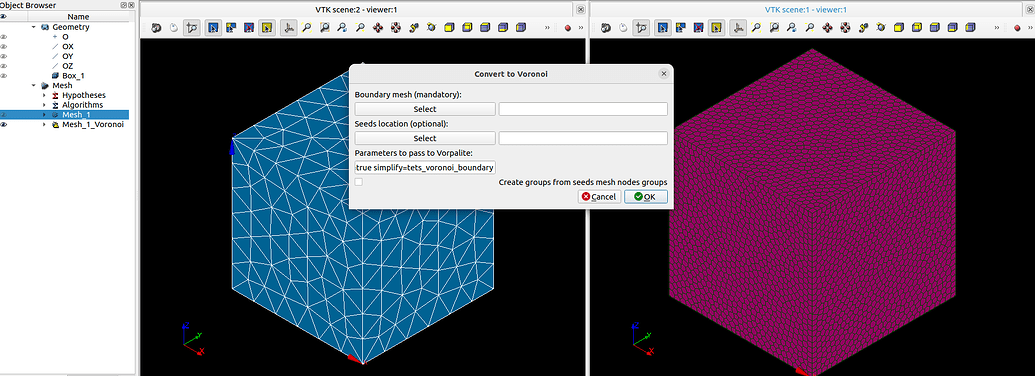Click change rotation point in VTK scene:1 toolbar
The image size is (1035, 376).
coord(863,28)
